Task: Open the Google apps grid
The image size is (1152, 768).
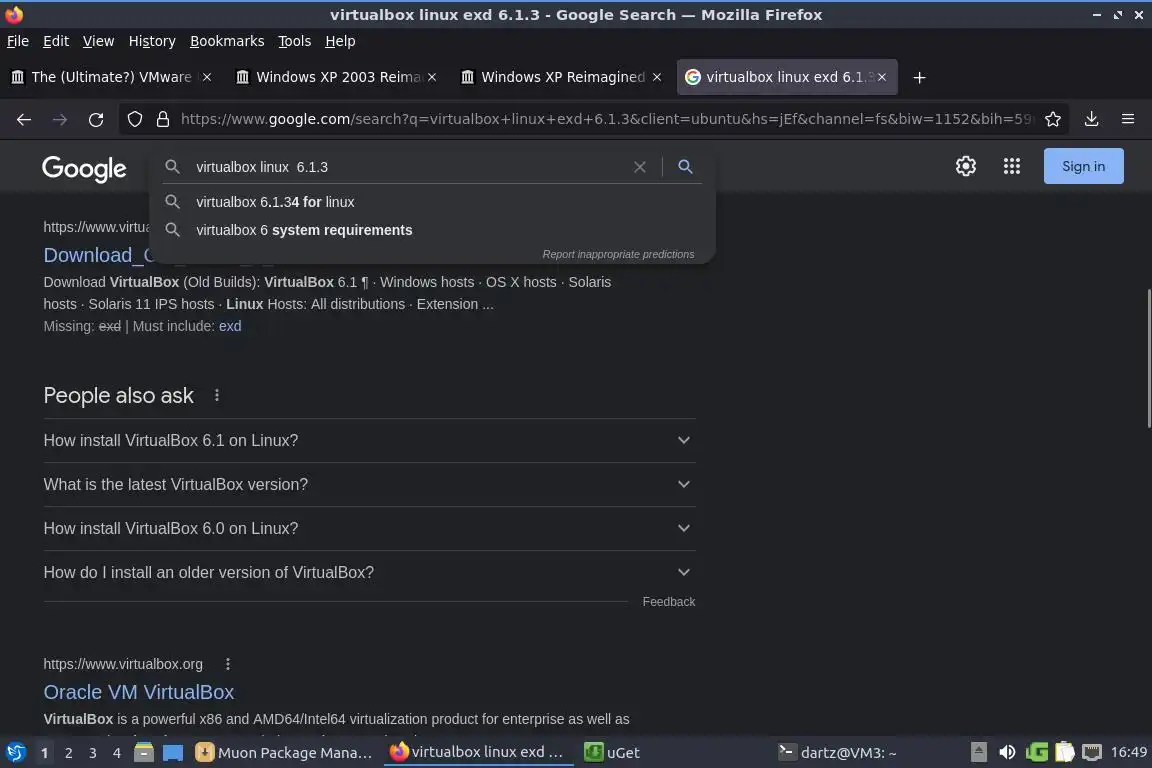Action: [x=1012, y=166]
